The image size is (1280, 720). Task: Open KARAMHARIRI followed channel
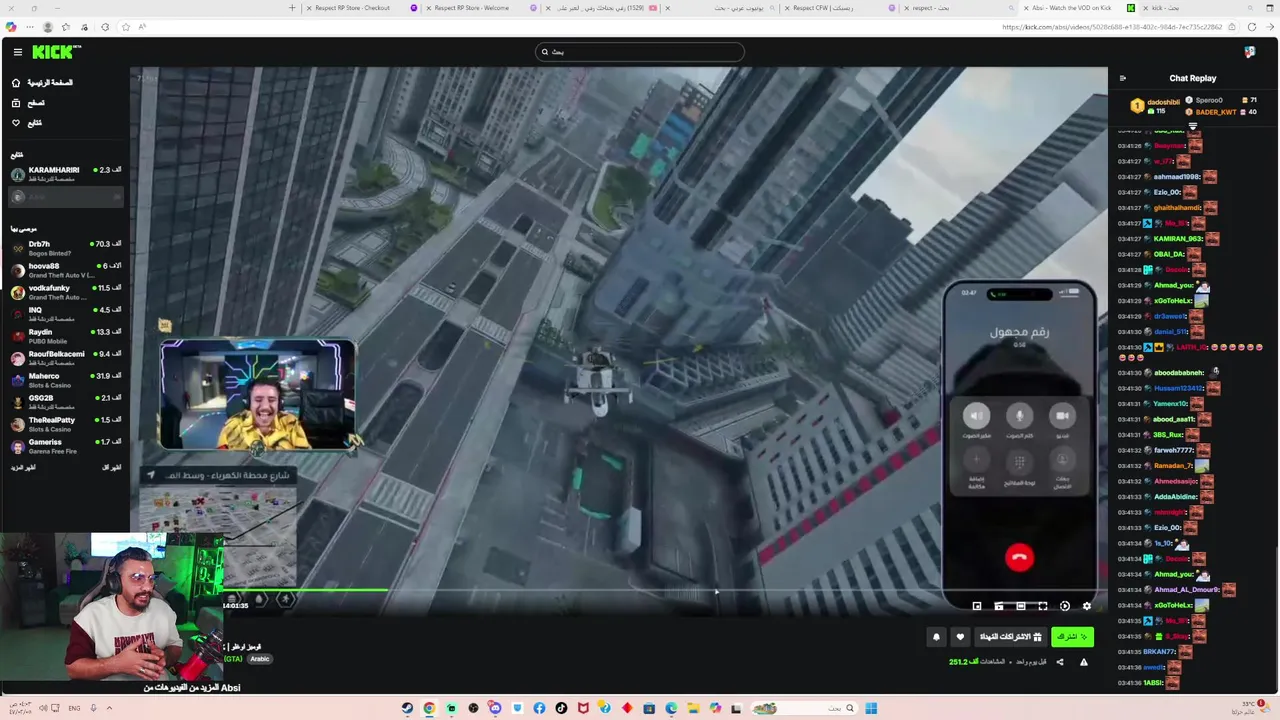click(66, 174)
